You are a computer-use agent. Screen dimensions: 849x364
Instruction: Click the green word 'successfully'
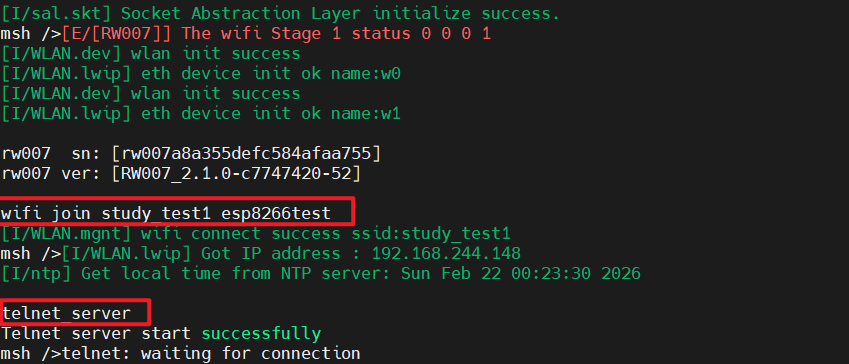click(262, 333)
